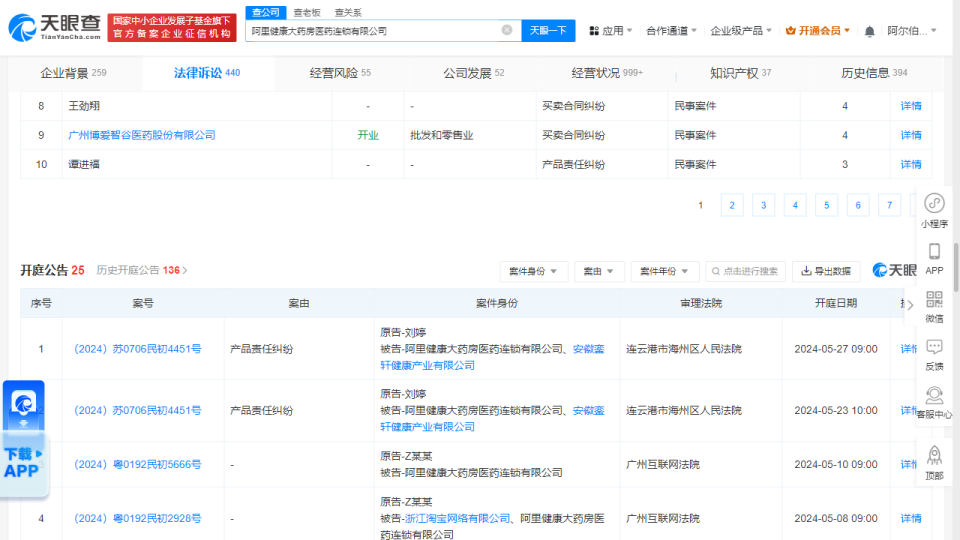960x540 pixels.
Task: Switch to the 查关系 search tab
Action: pos(348,12)
